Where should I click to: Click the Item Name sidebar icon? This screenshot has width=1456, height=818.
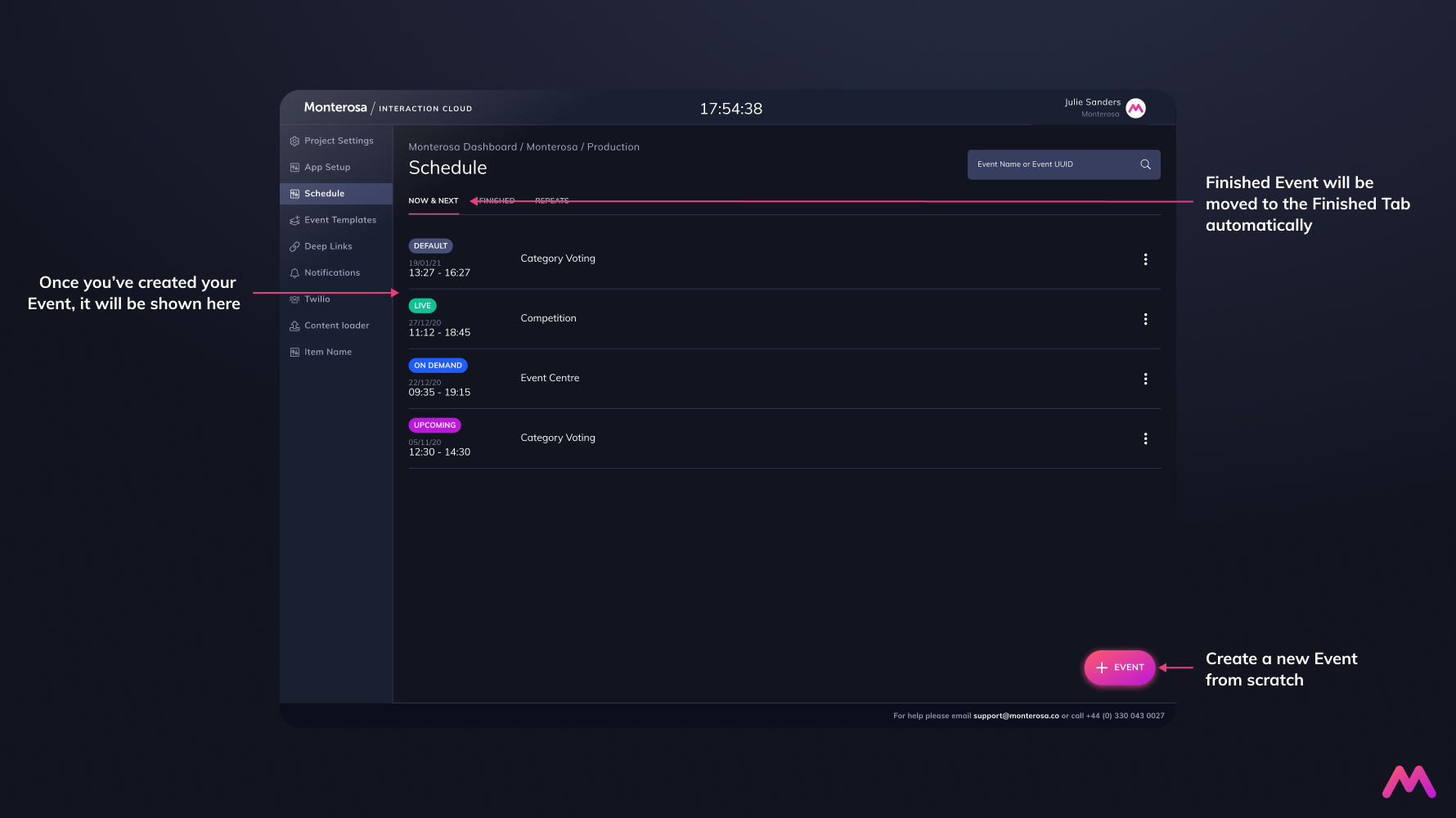click(294, 352)
